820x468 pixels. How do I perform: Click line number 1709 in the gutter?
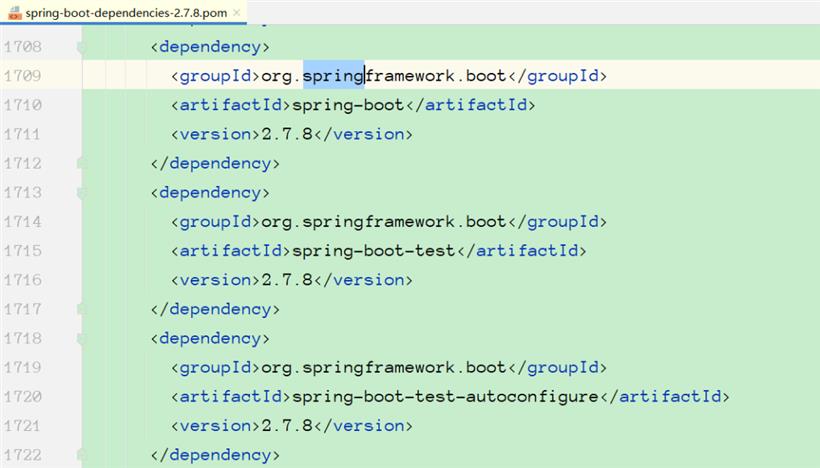pyautogui.click(x=22, y=76)
